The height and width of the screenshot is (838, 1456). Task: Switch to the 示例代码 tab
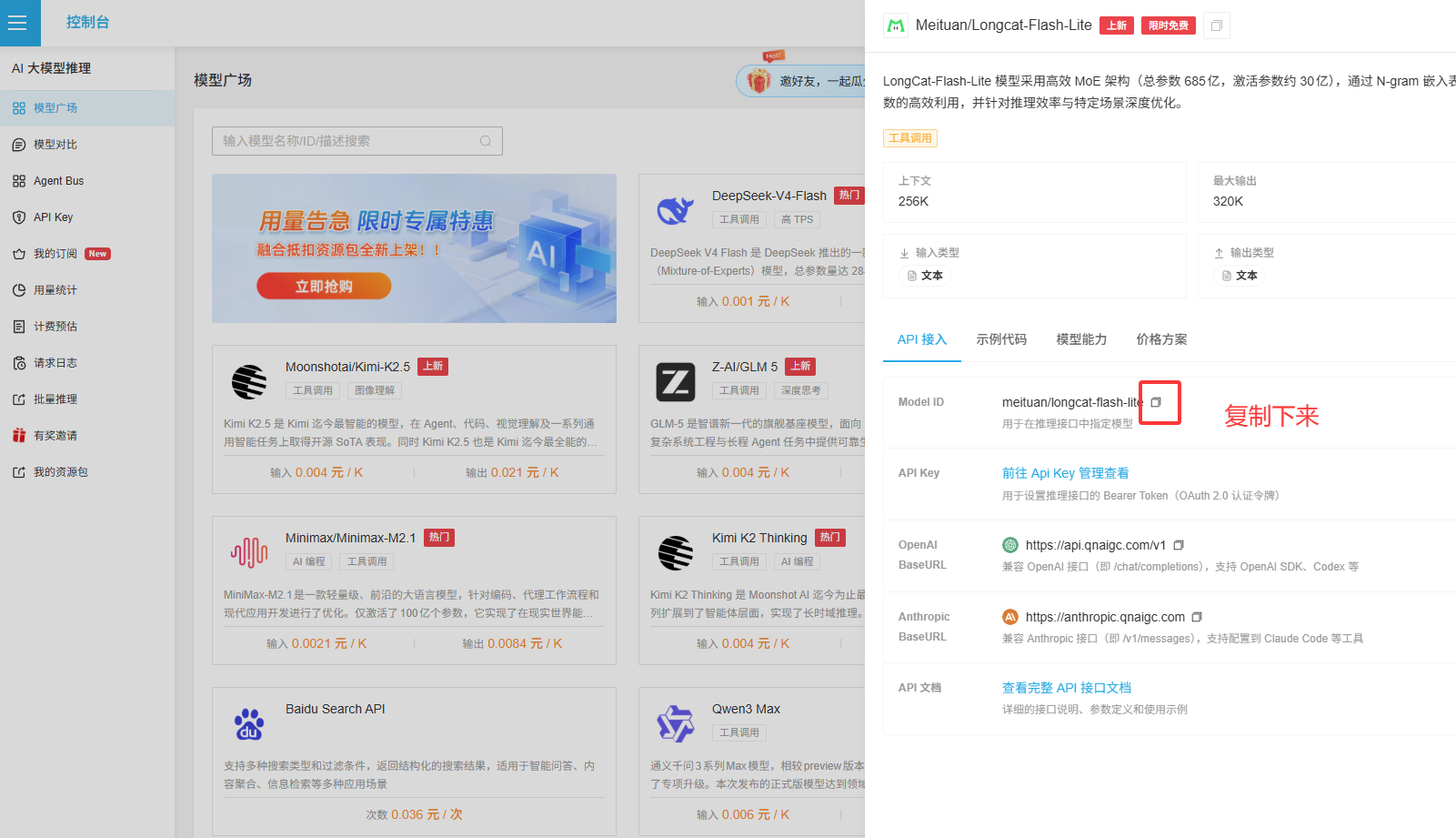tap(1001, 339)
